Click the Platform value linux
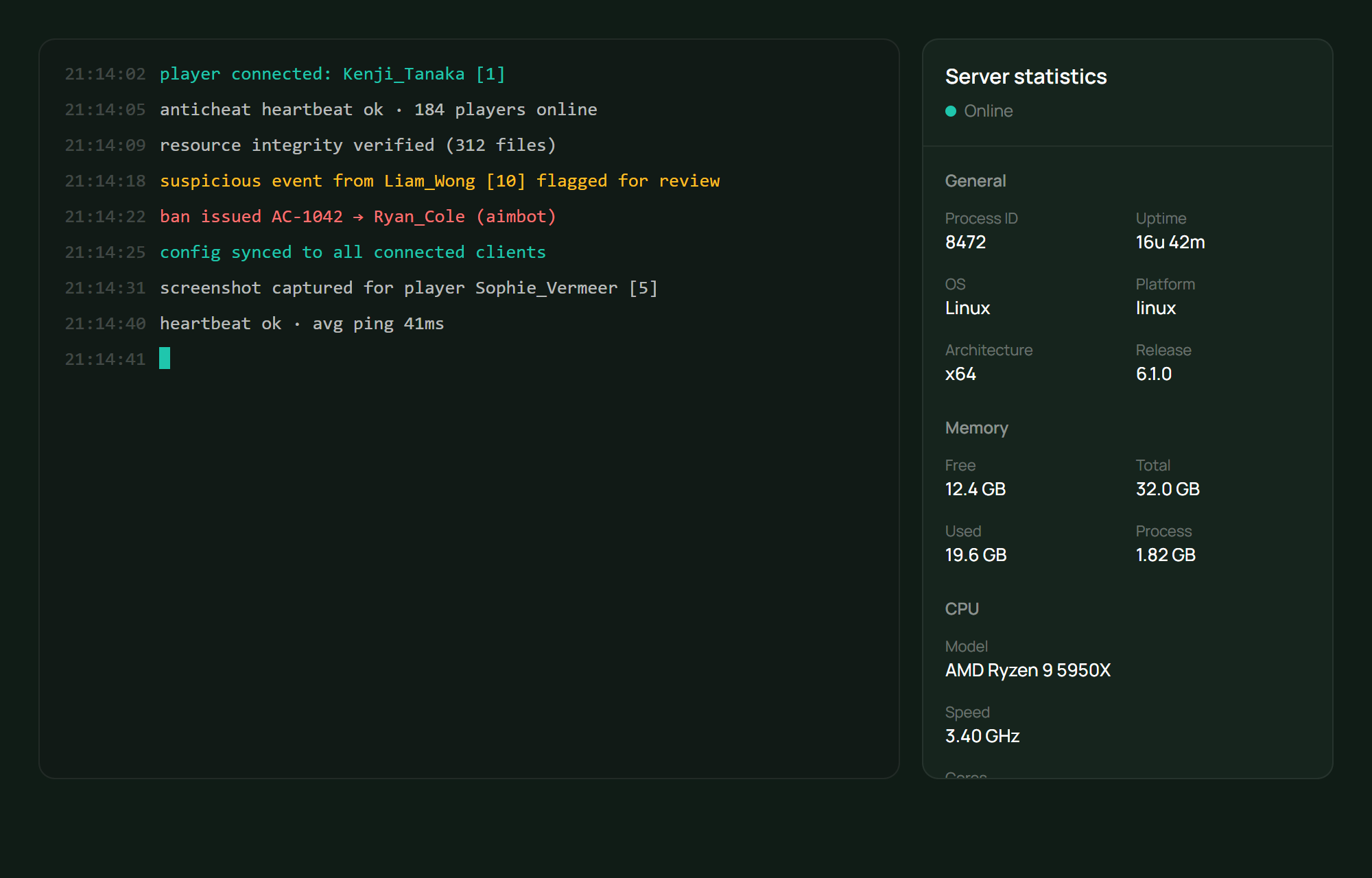 (x=1156, y=308)
